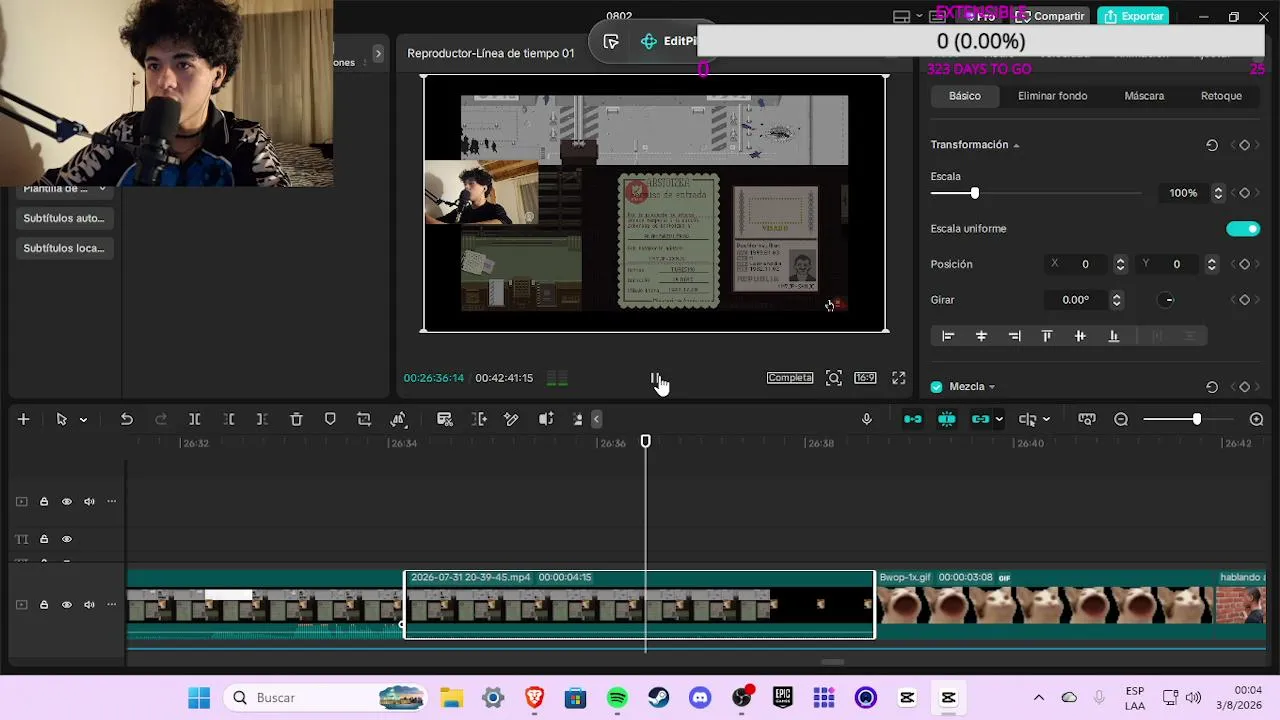Align the clip to the bottom edge
1280x720 pixels.
click(1114, 336)
